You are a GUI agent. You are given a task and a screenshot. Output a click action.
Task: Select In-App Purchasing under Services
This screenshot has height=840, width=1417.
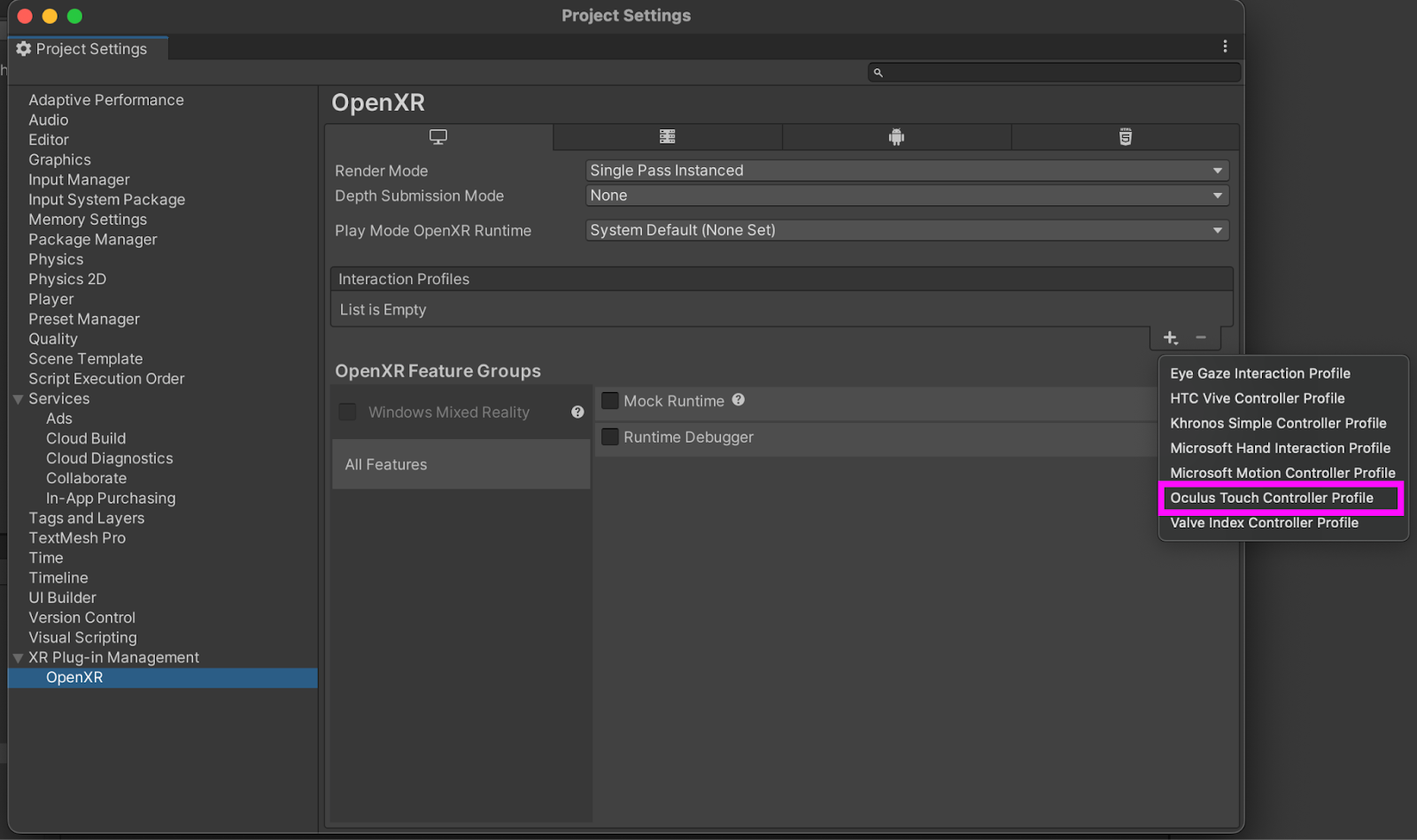pyautogui.click(x=111, y=498)
